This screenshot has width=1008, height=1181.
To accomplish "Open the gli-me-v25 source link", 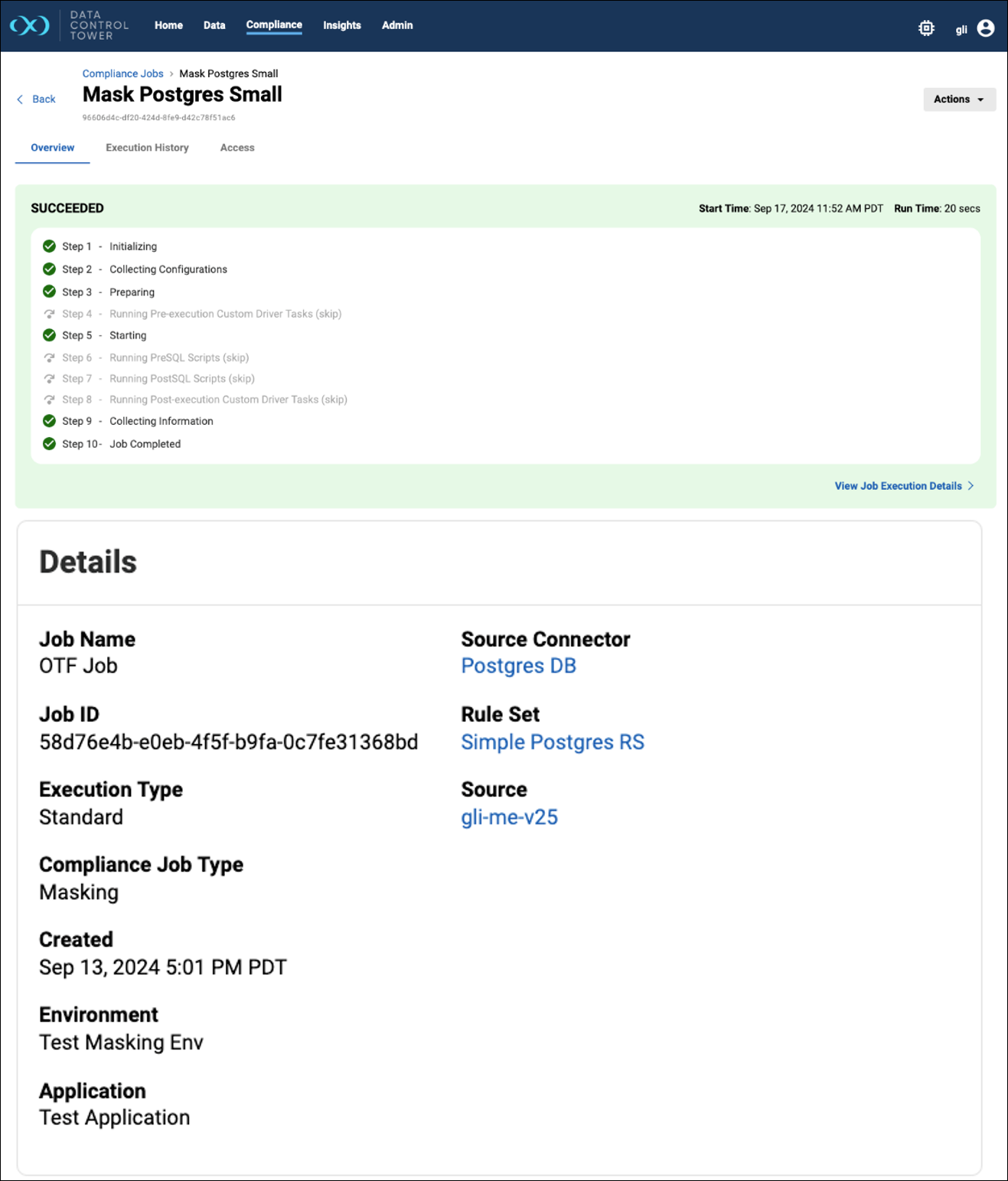I will (x=509, y=817).
